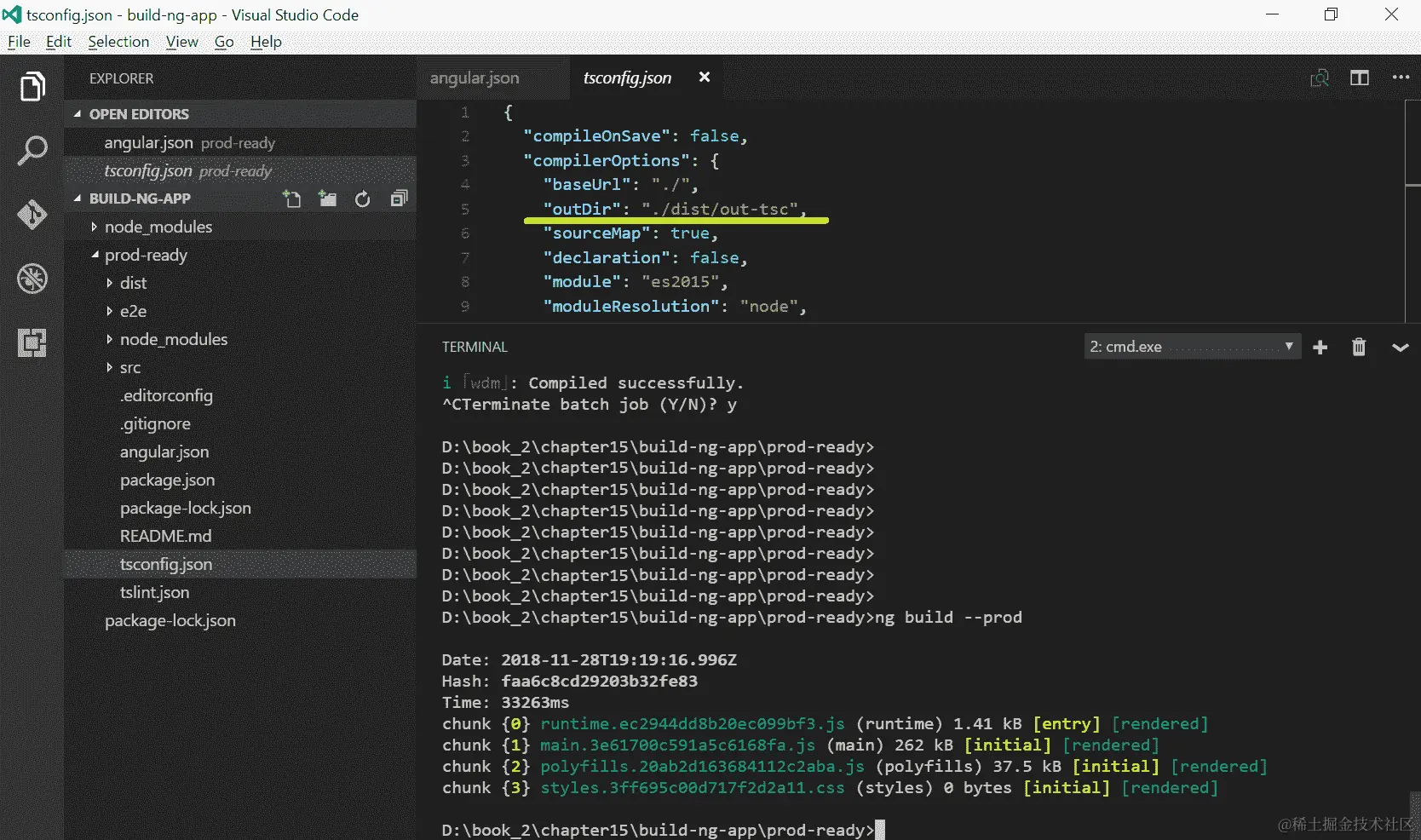Maximize the Visual Studio Code window
The image size is (1421, 840).
[1331, 14]
